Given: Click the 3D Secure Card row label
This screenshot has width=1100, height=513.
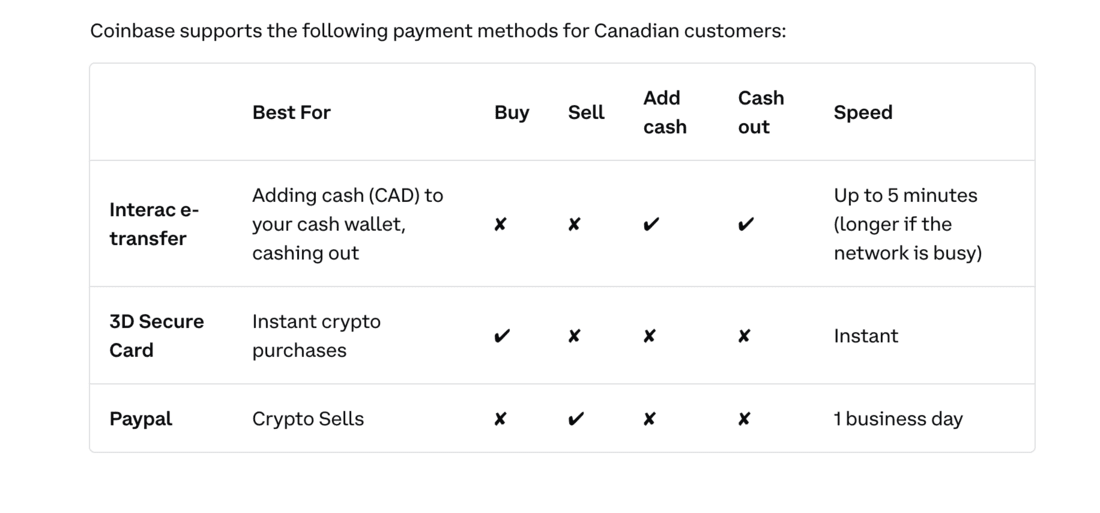Looking at the screenshot, I should 156,335.
